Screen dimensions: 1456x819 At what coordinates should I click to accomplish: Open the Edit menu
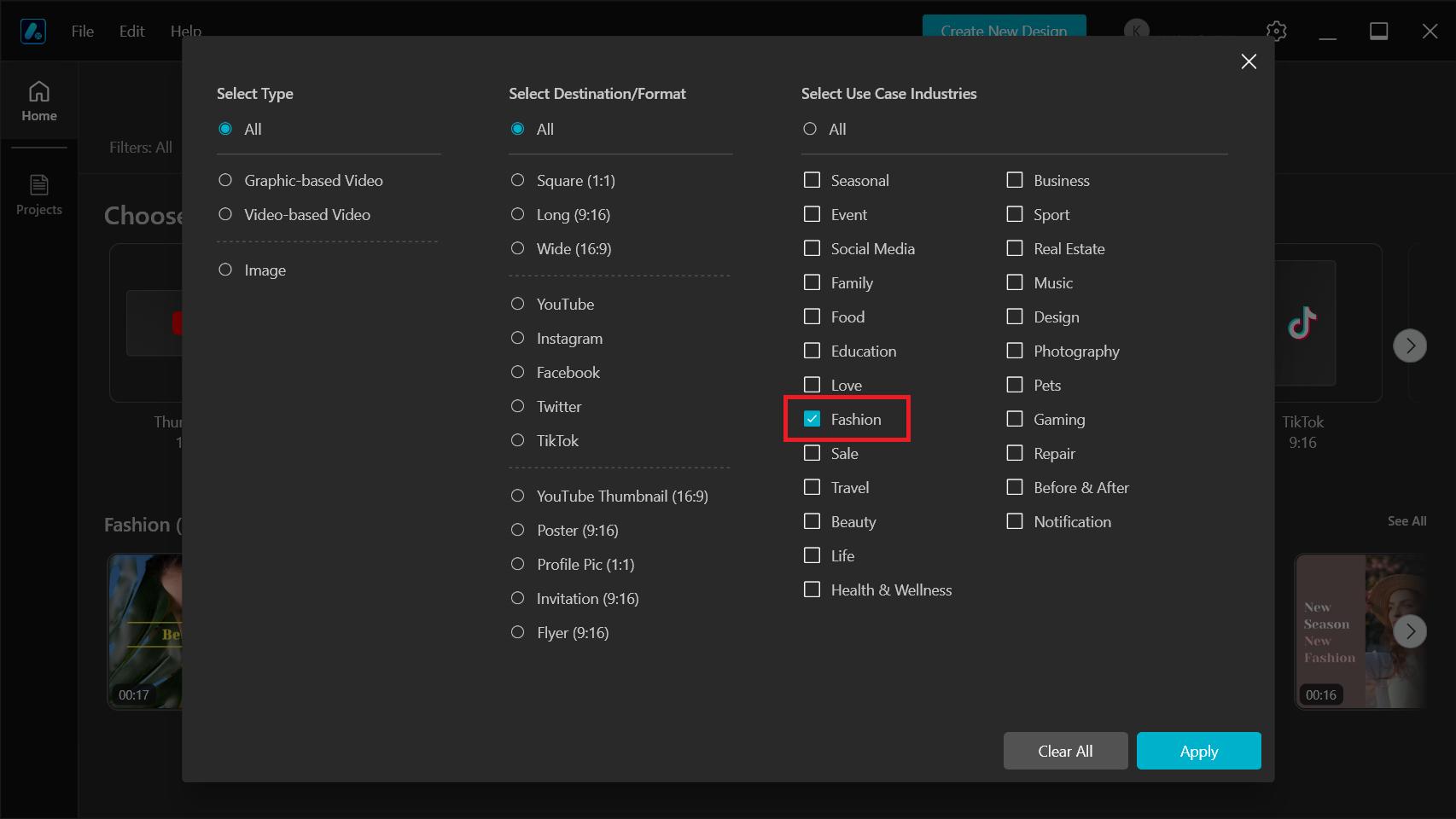[x=131, y=32]
